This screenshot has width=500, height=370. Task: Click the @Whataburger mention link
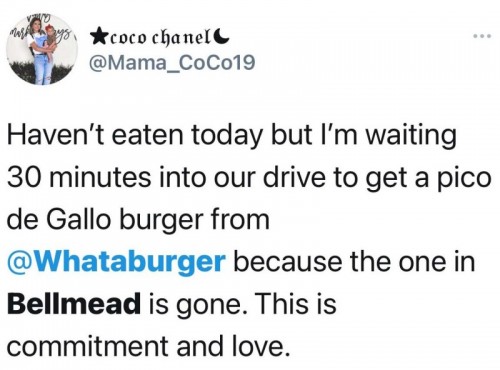(116, 262)
